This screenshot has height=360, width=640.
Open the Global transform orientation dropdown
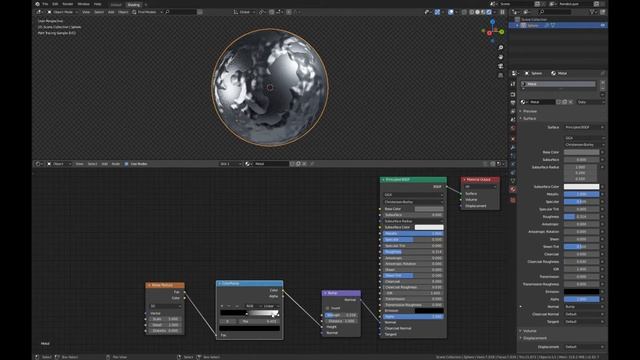[x=244, y=12]
